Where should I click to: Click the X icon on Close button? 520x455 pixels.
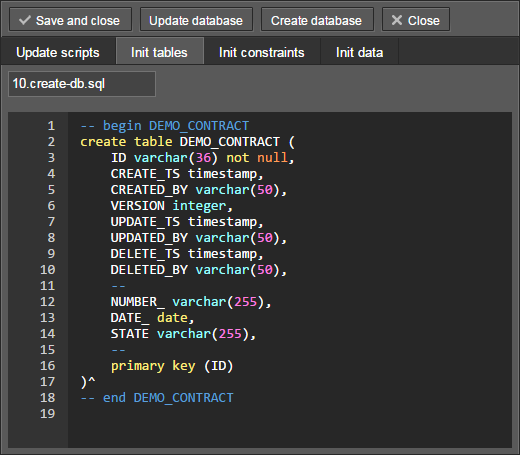[x=397, y=20]
